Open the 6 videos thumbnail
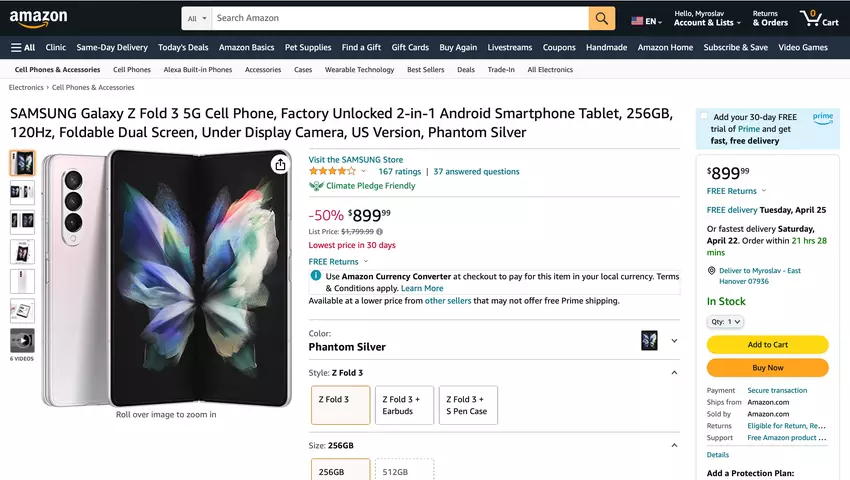This screenshot has width=850, height=480. (x=22, y=340)
